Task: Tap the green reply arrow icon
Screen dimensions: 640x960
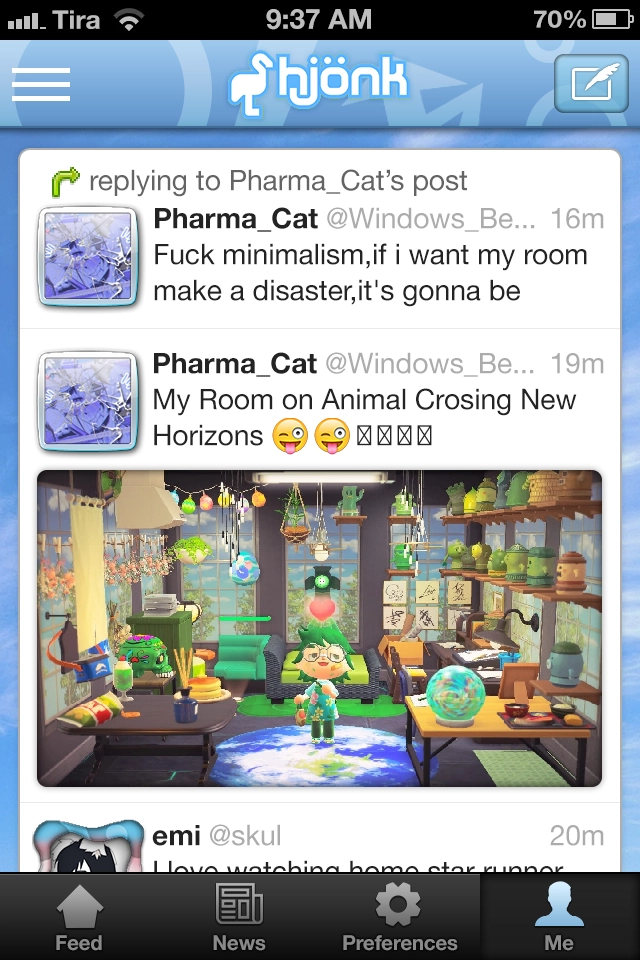Action: [66, 182]
